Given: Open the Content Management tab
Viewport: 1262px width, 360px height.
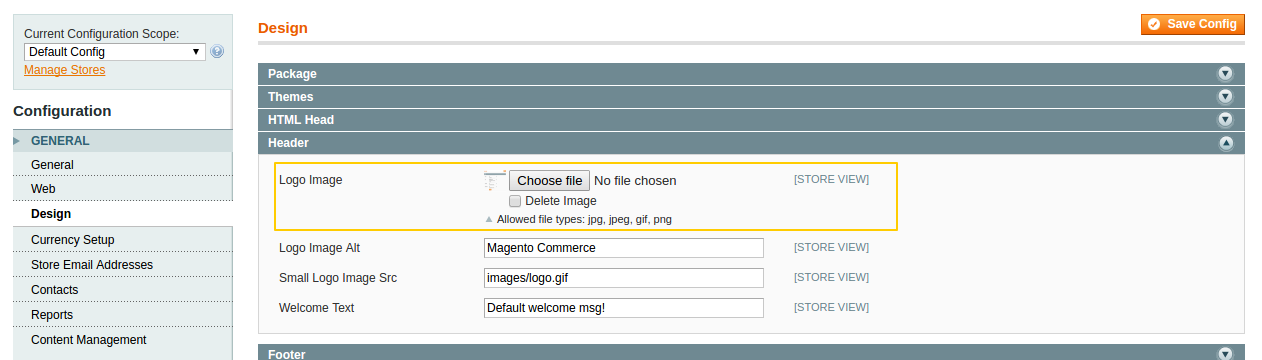Looking at the screenshot, I should (x=122, y=340).
